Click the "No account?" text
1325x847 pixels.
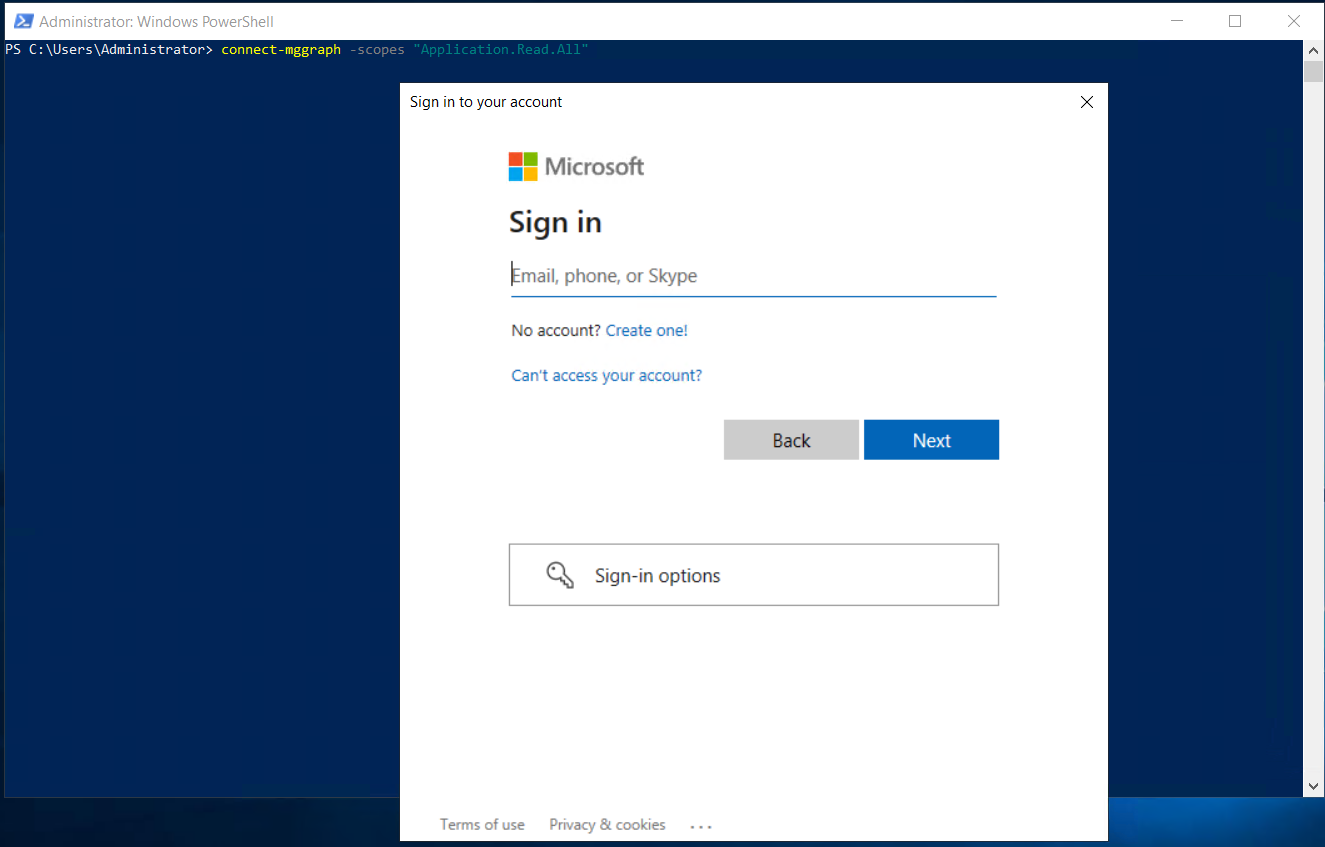coord(556,330)
